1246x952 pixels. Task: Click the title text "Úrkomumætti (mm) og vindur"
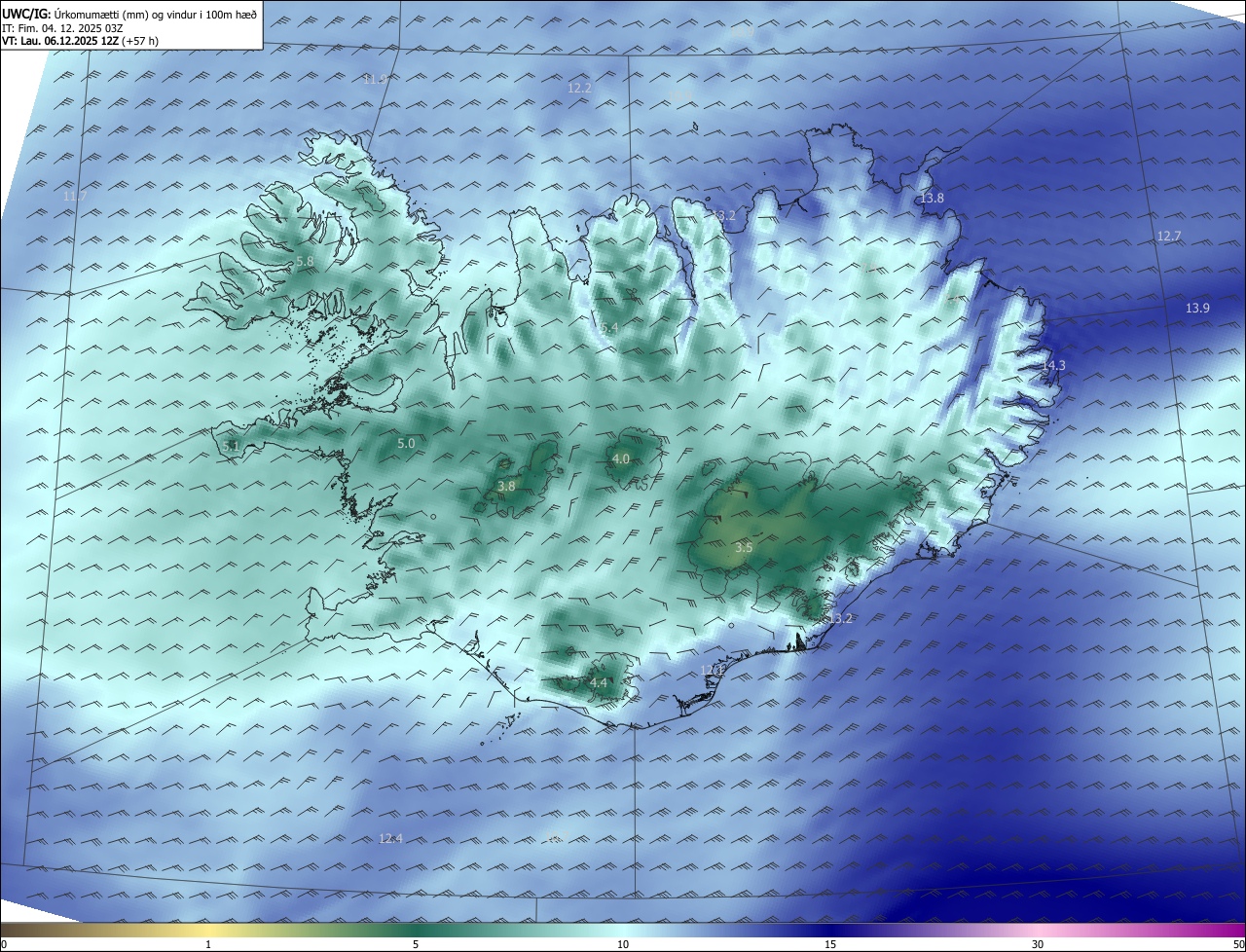point(128,14)
